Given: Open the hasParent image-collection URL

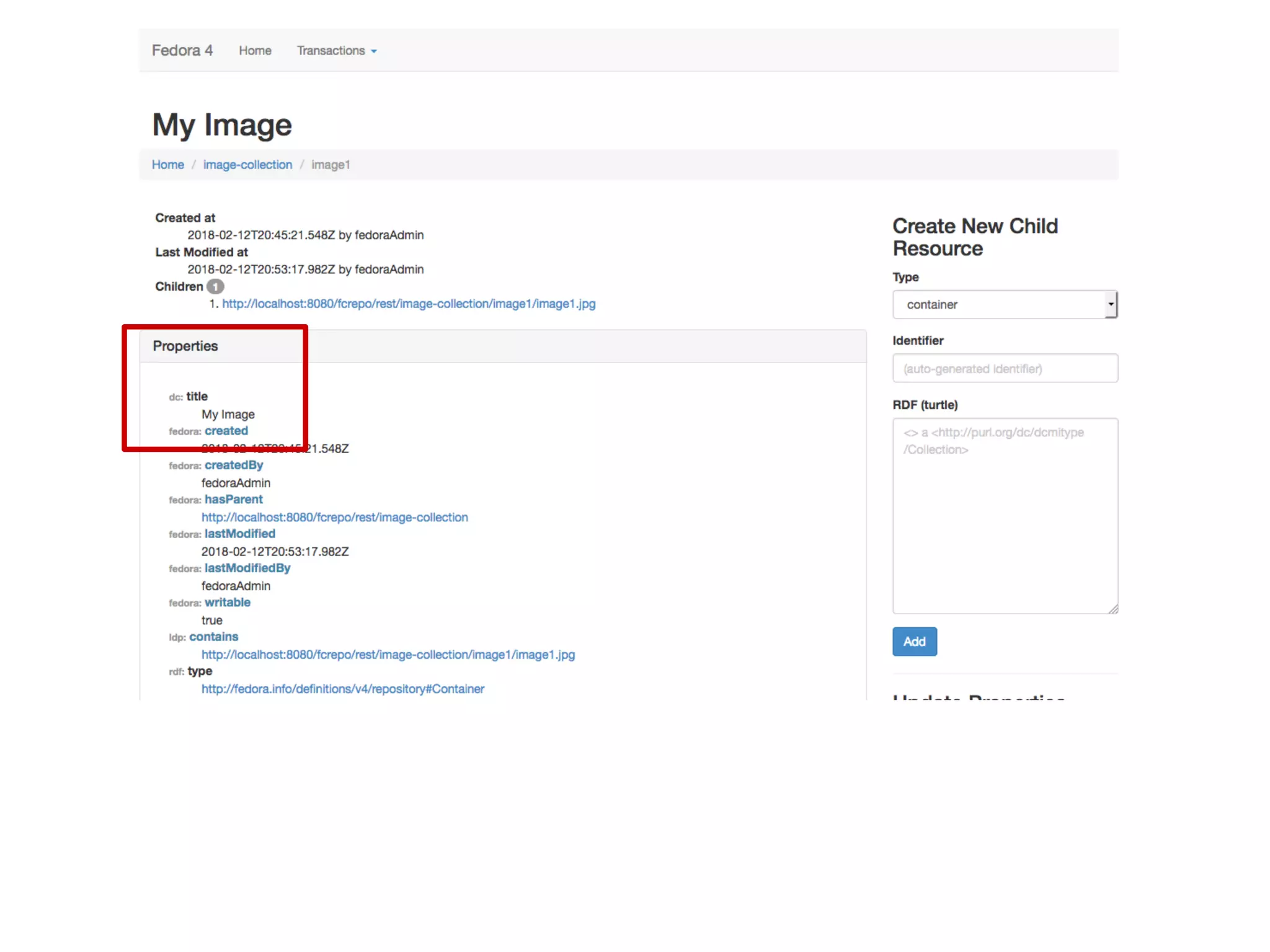Looking at the screenshot, I should [334, 517].
